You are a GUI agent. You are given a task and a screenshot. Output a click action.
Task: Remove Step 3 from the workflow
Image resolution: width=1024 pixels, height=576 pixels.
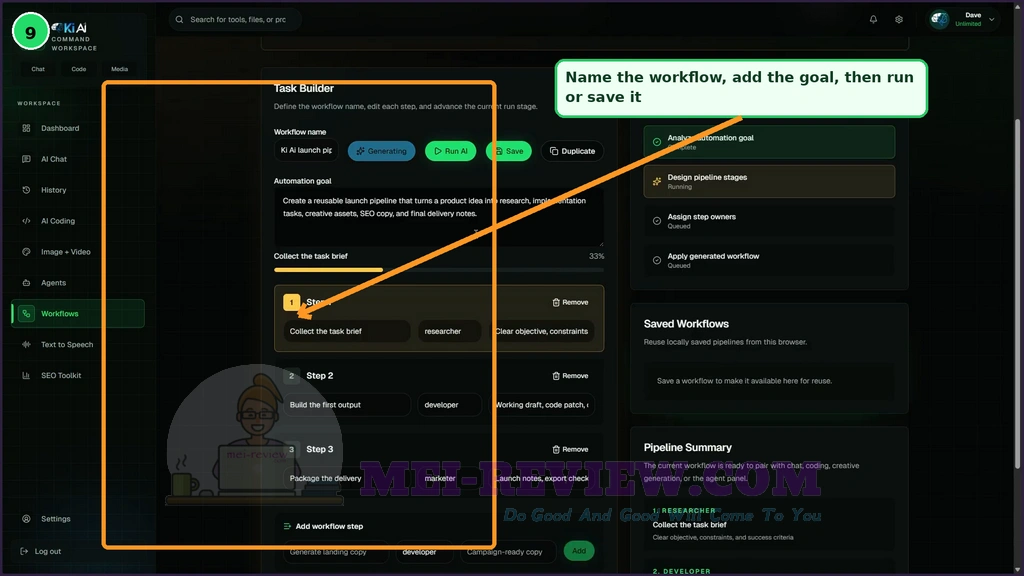click(x=570, y=449)
